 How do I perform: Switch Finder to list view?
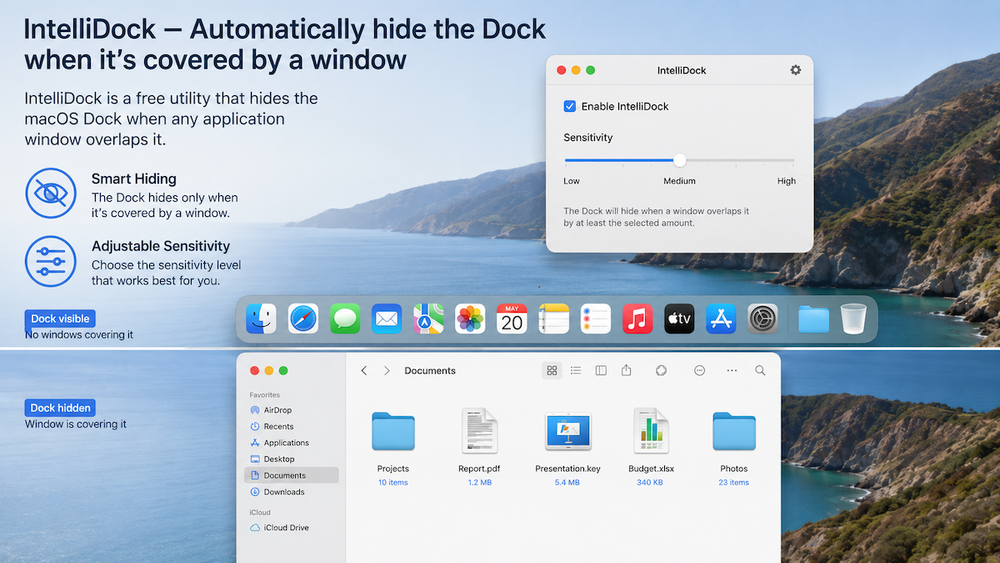click(576, 370)
